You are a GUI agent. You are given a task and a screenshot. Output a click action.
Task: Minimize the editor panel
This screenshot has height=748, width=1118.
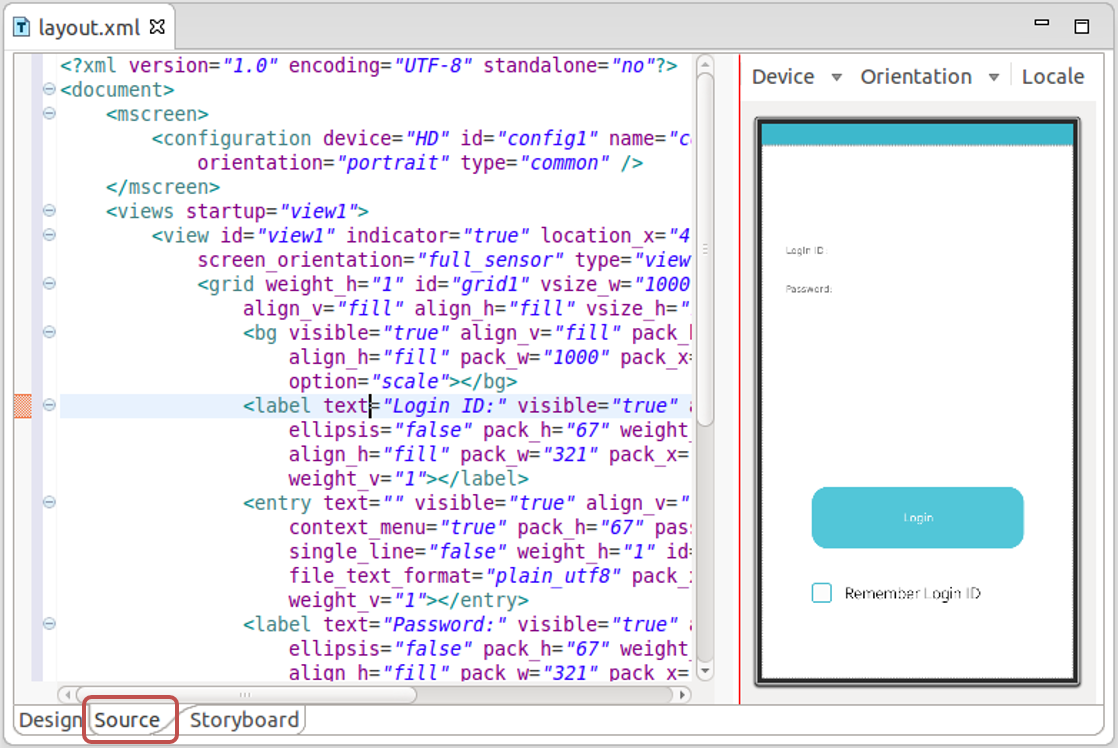(1042, 23)
